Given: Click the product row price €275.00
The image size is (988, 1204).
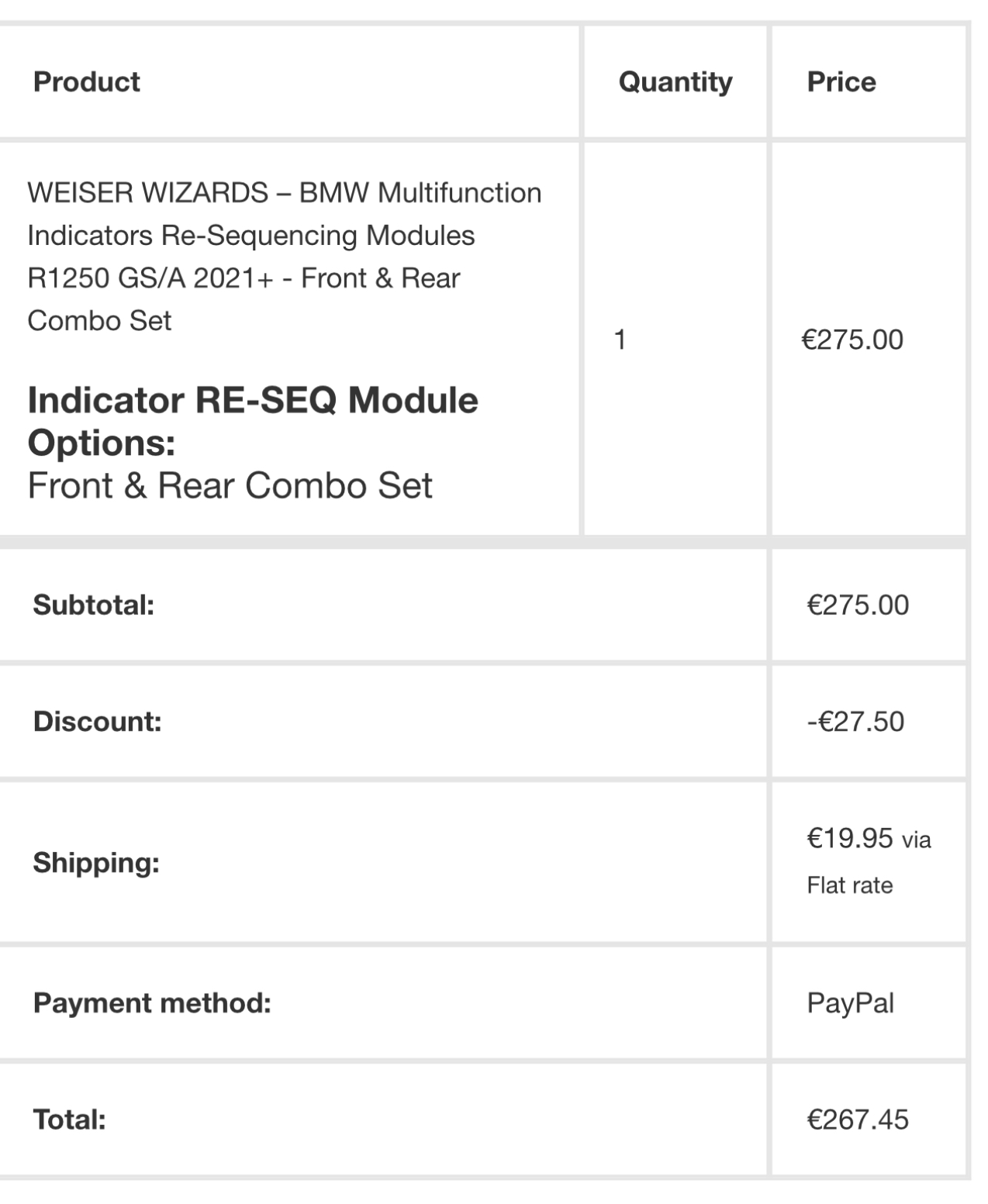Looking at the screenshot, I should click(x=852, y=340).
